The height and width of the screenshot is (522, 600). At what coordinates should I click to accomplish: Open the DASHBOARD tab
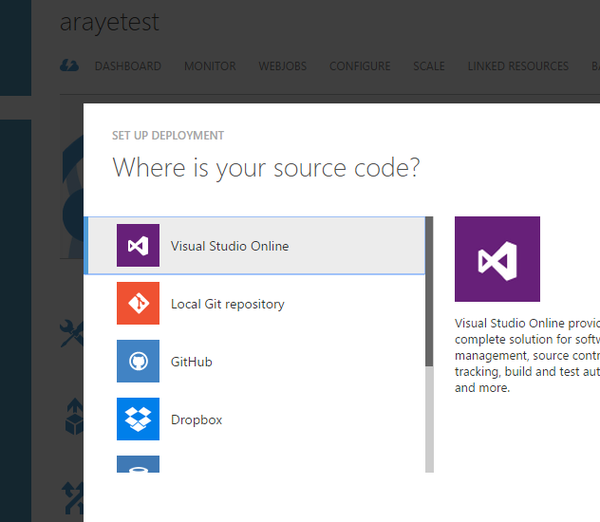128,66
